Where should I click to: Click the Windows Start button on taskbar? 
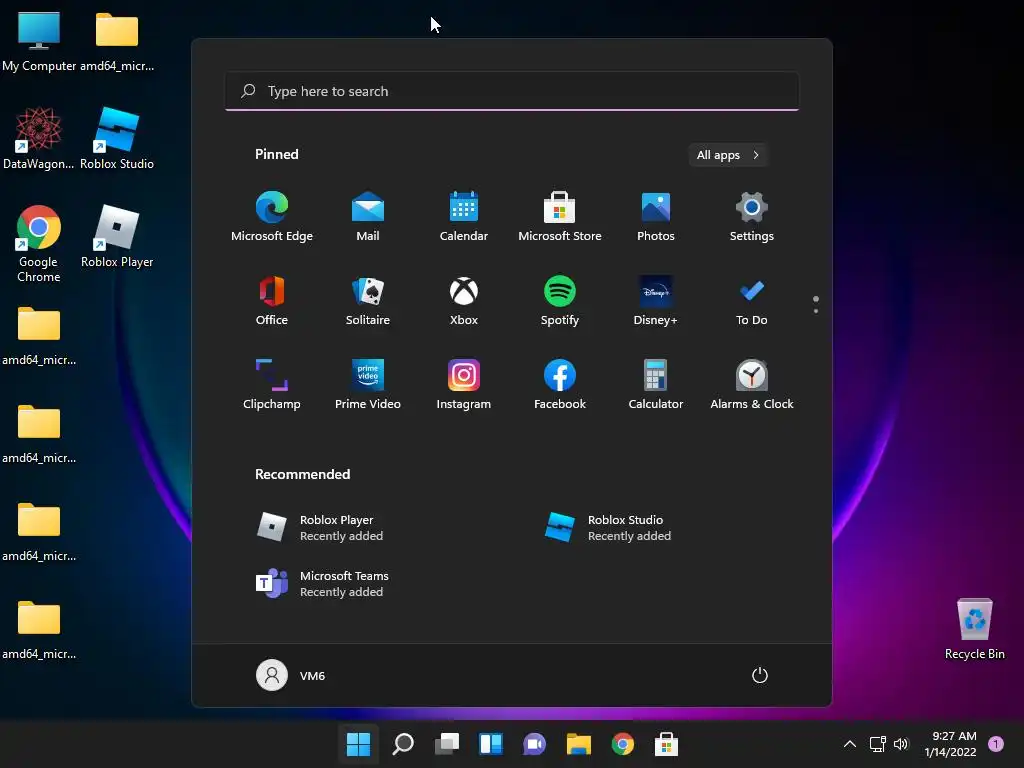coord(359,744)
